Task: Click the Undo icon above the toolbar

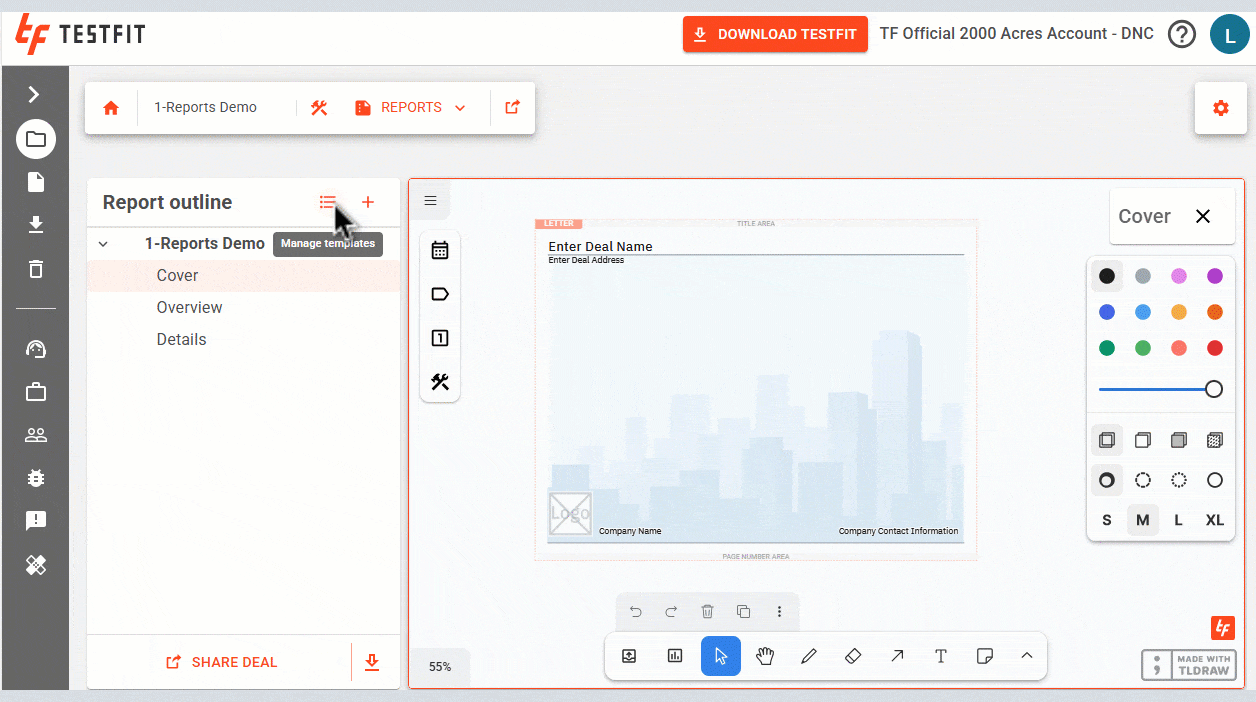Action: tap(636, 611)
